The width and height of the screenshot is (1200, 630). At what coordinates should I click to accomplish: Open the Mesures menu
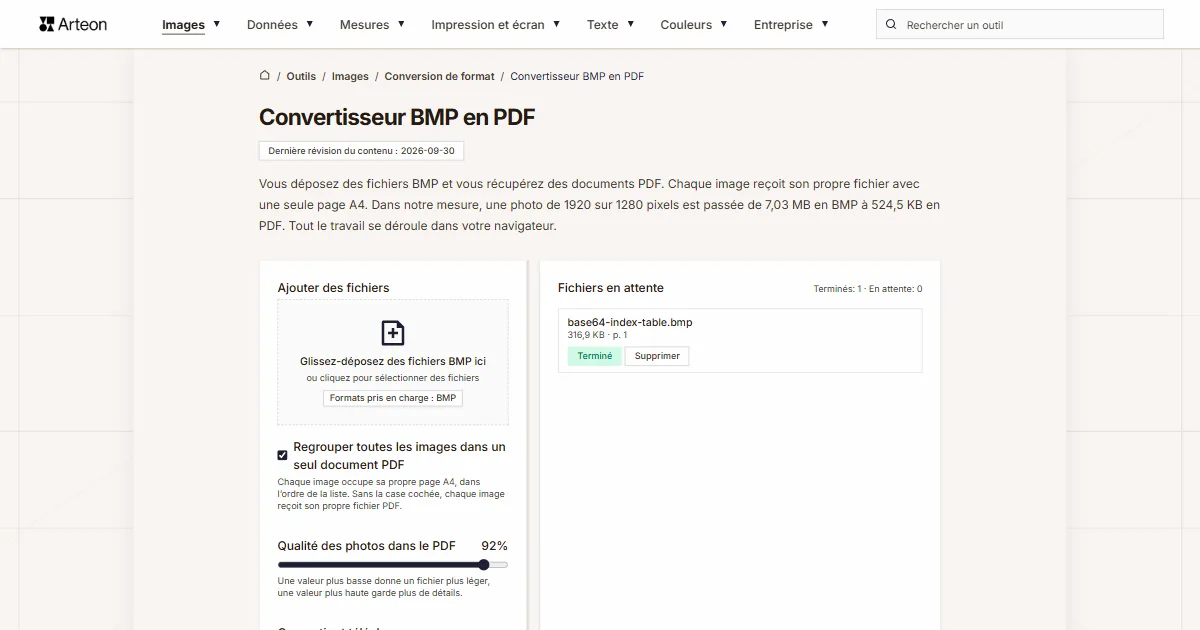(364, 25)
